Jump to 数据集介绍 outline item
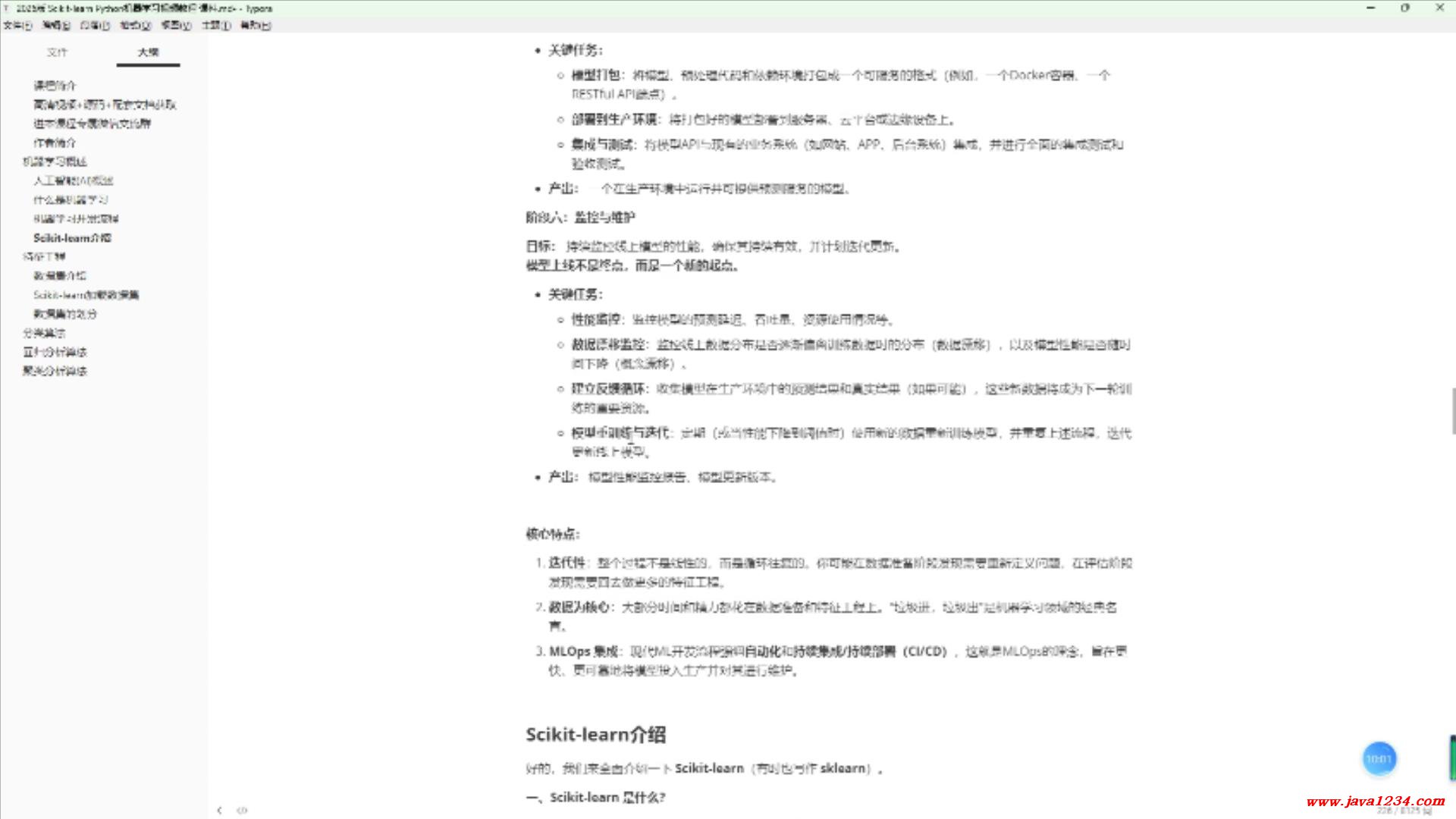Viewport: 1456px width, 819px height. coord(60,275)
